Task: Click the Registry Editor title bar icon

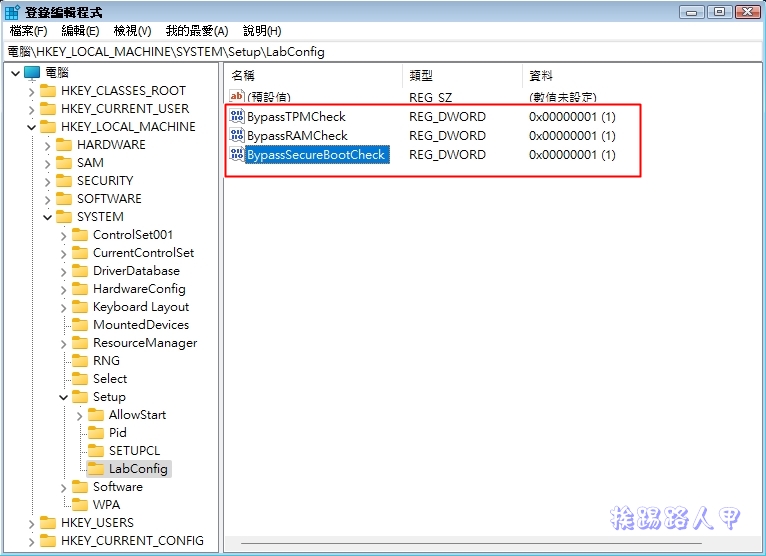Action: click(x=12, y=12)
